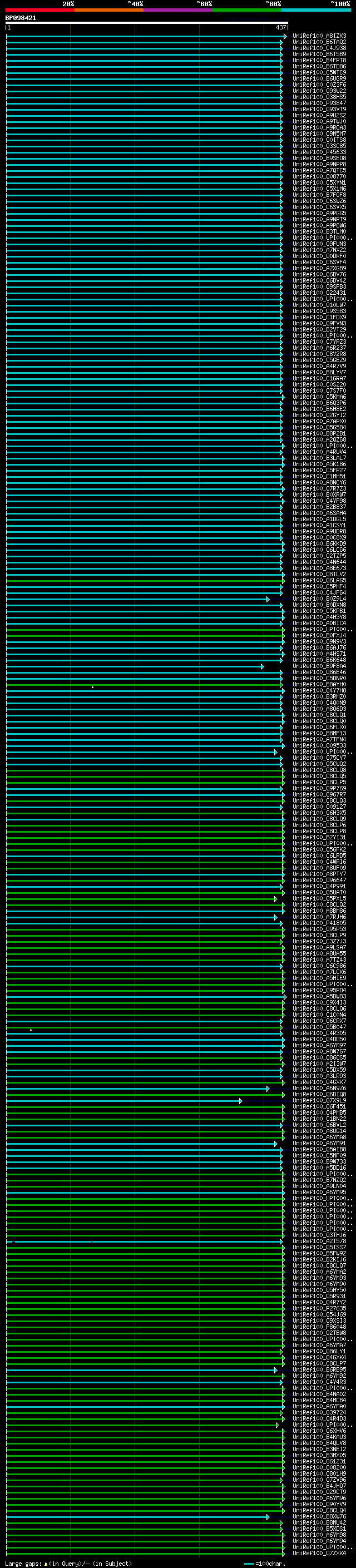Viewport: 356px width, 1568px height.
Task: Open the UniRef100_B6TAQ2 hit
Action: 319,42
